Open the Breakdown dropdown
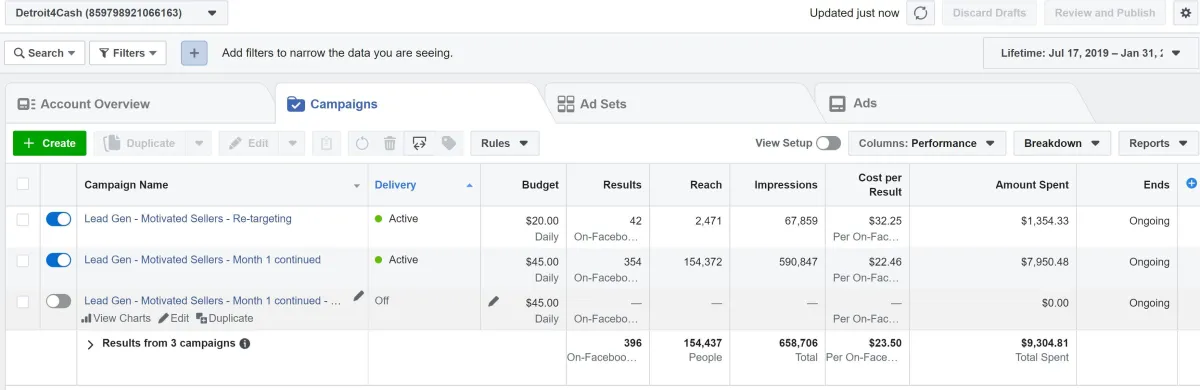1200x390 pixels. (1062, 143)
